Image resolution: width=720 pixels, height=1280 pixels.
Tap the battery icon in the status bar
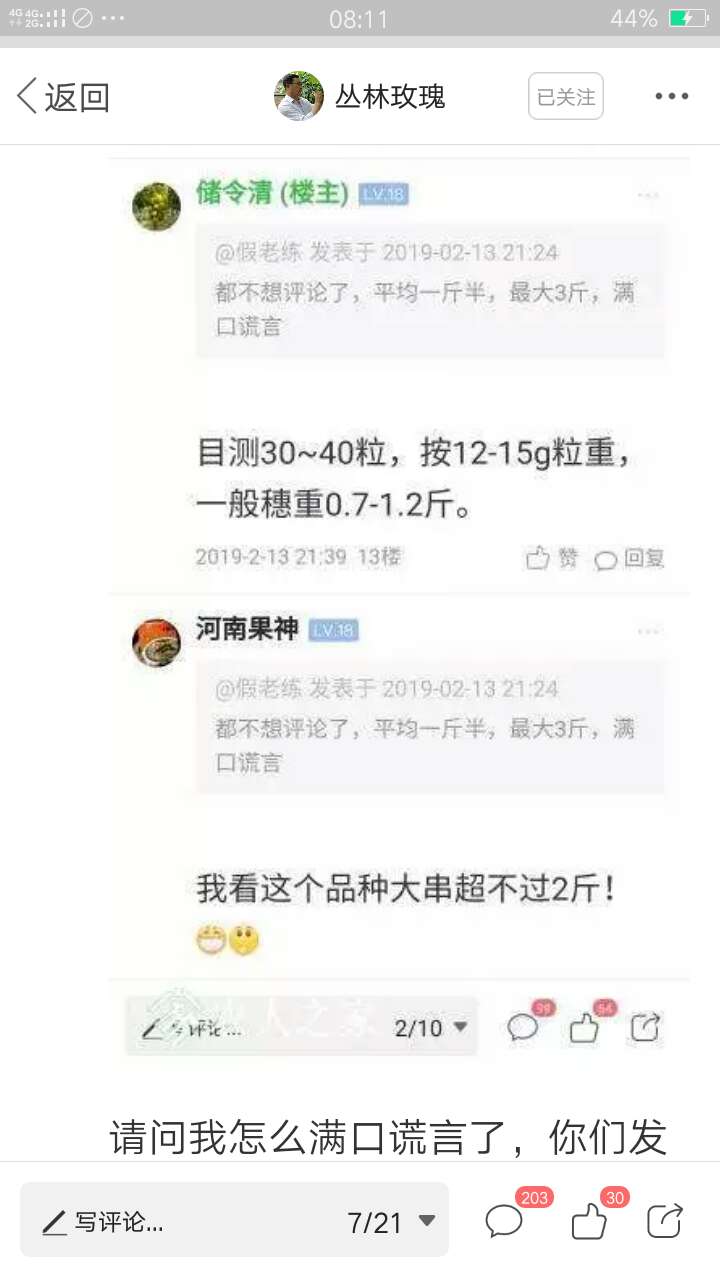pos(689,18)
